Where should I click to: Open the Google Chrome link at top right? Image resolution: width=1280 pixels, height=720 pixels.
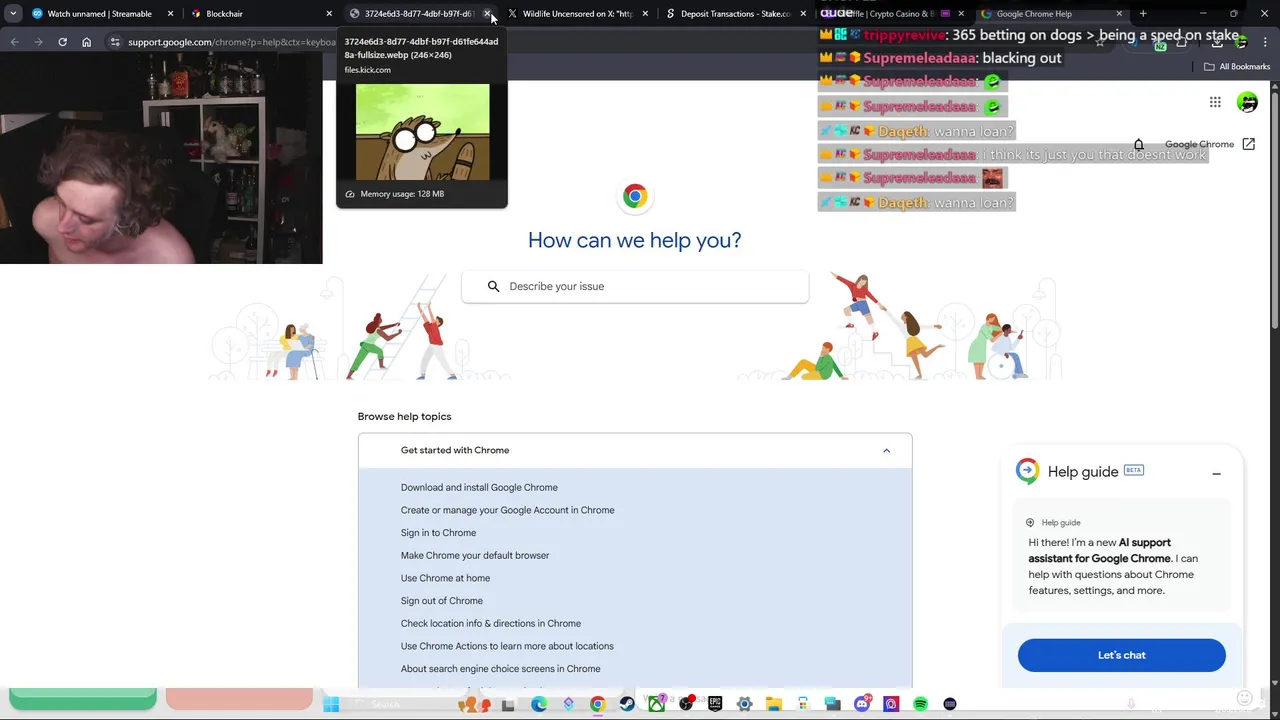tap(1199, 144)
